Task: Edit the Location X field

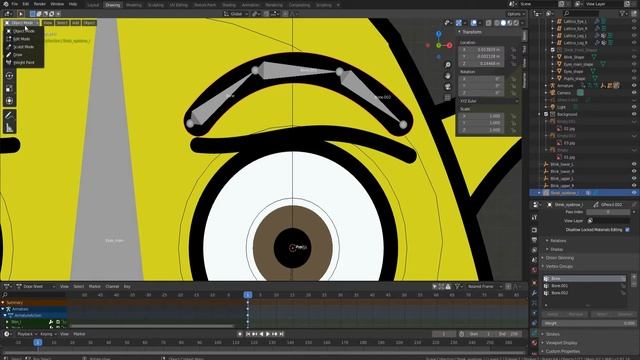Action: tap(481, 49)
